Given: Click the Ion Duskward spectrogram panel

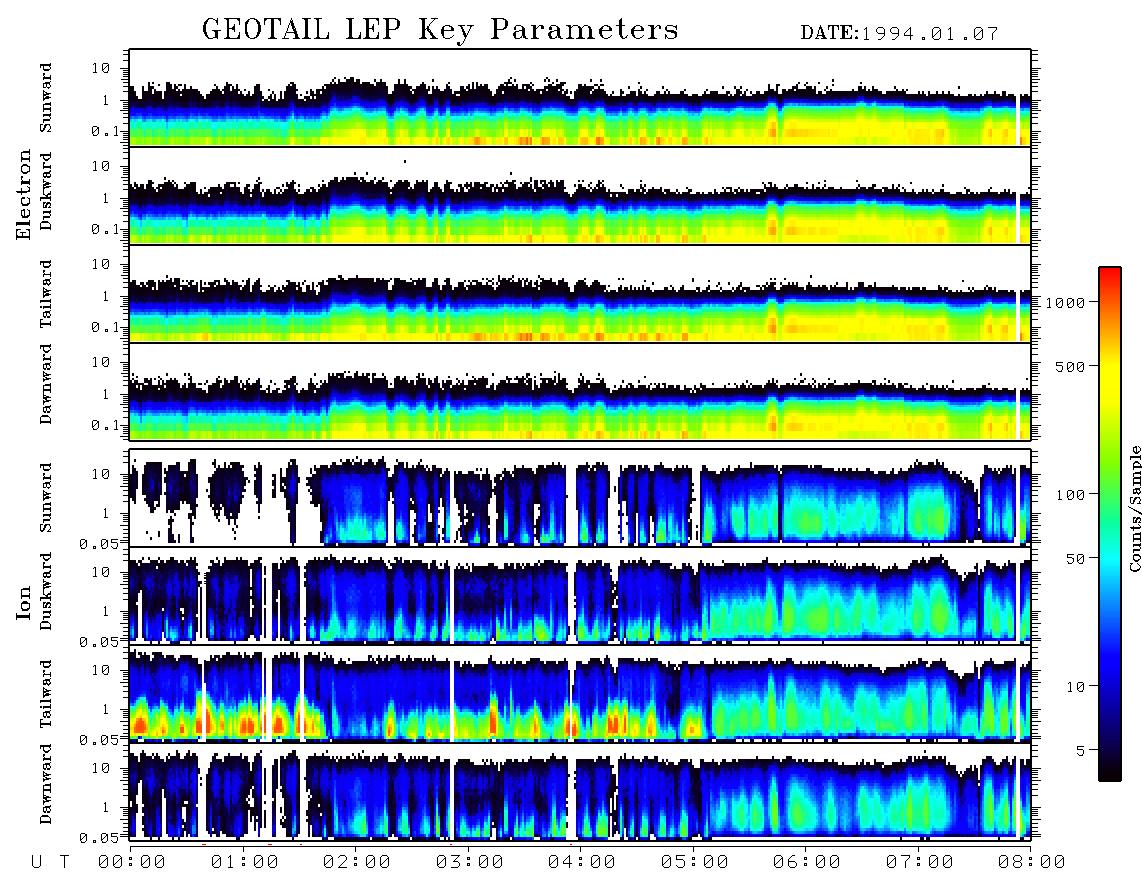Looking at the screenshot, I should point(580,595).
